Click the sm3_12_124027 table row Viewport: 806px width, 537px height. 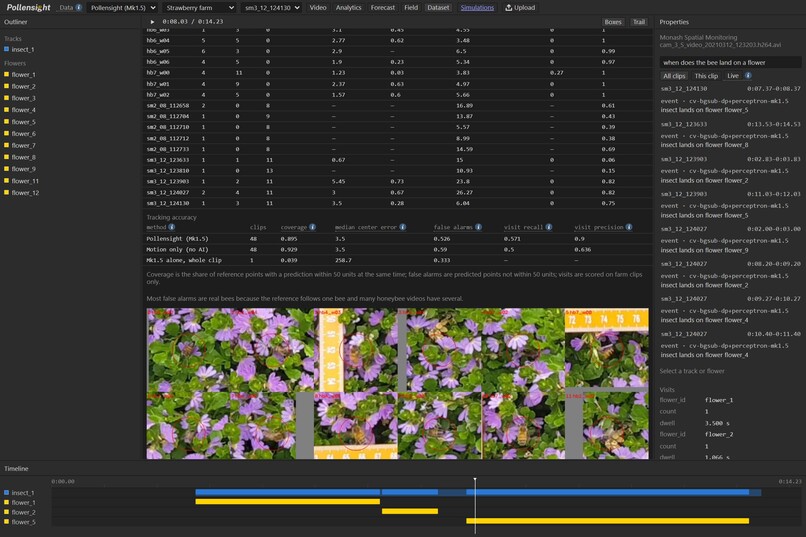pos(397,192)
